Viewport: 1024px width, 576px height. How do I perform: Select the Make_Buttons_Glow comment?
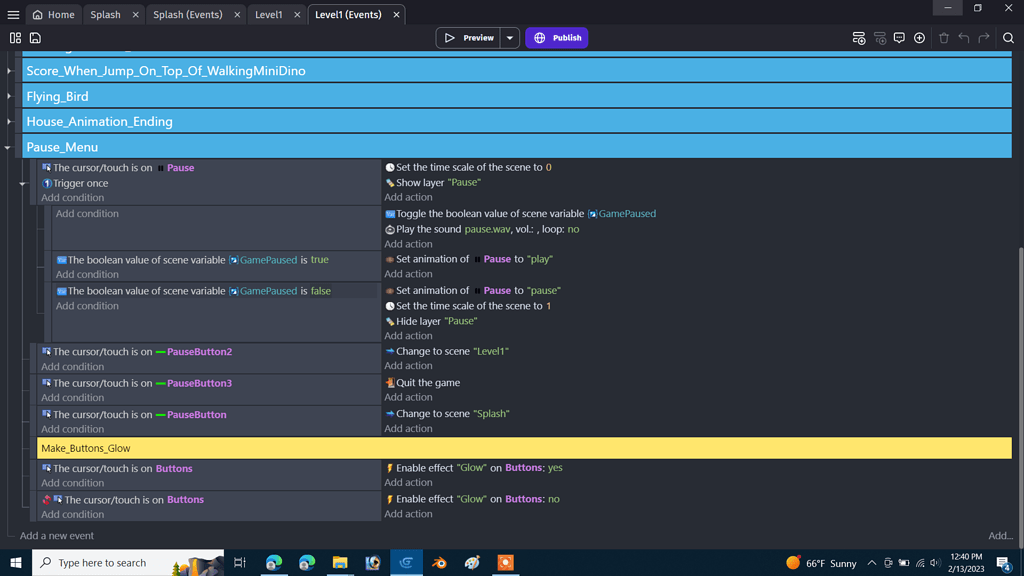tap(524, 448)
